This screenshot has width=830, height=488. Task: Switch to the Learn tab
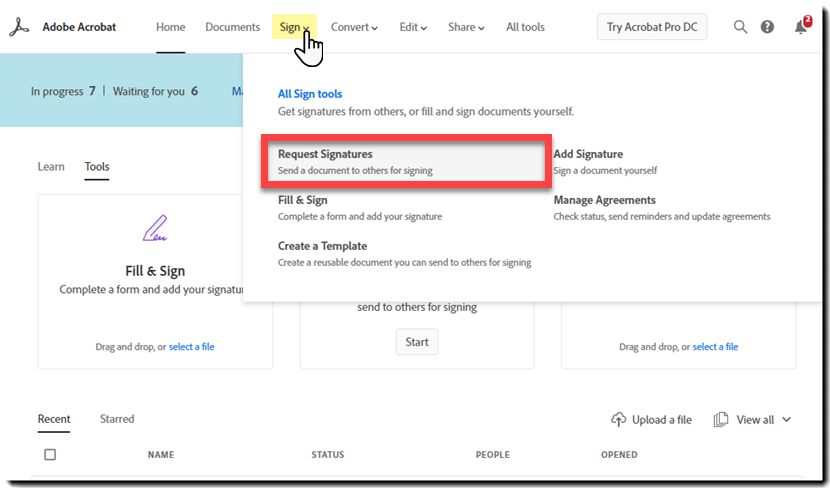[51, 167]
